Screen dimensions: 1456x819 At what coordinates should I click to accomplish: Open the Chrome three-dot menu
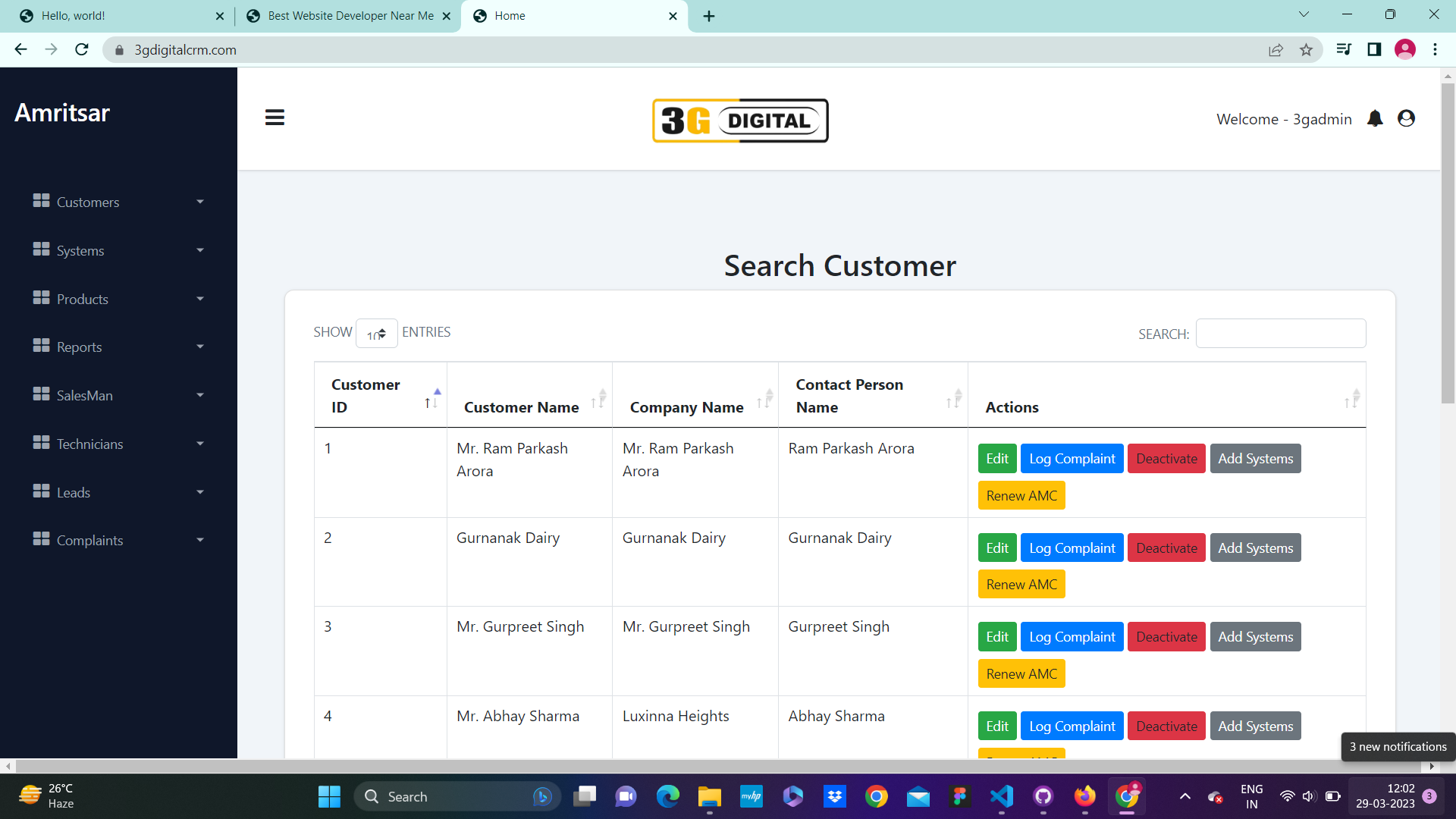point(1435,49)
